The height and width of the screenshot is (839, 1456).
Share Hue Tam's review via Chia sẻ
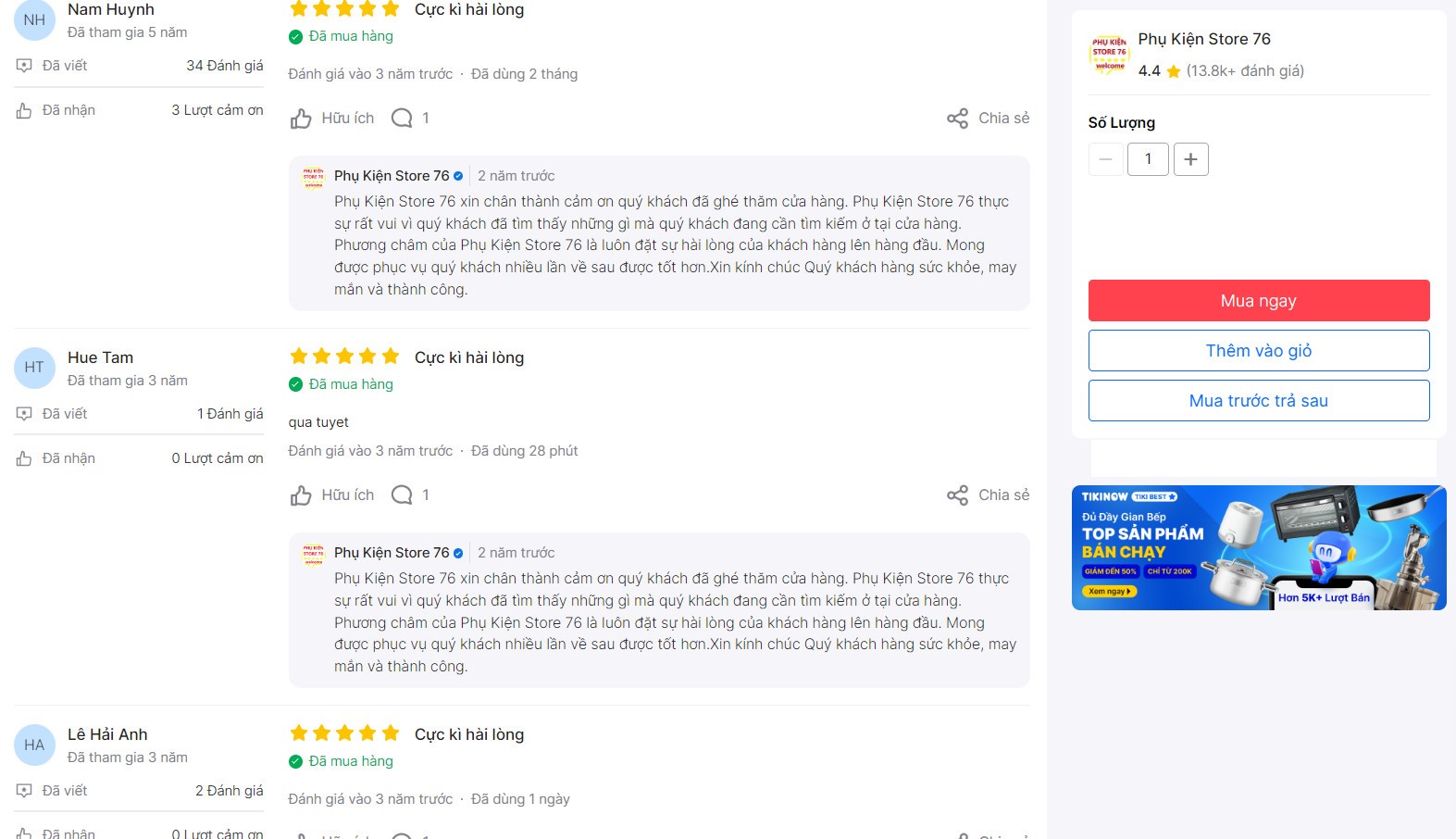point(988,495)
